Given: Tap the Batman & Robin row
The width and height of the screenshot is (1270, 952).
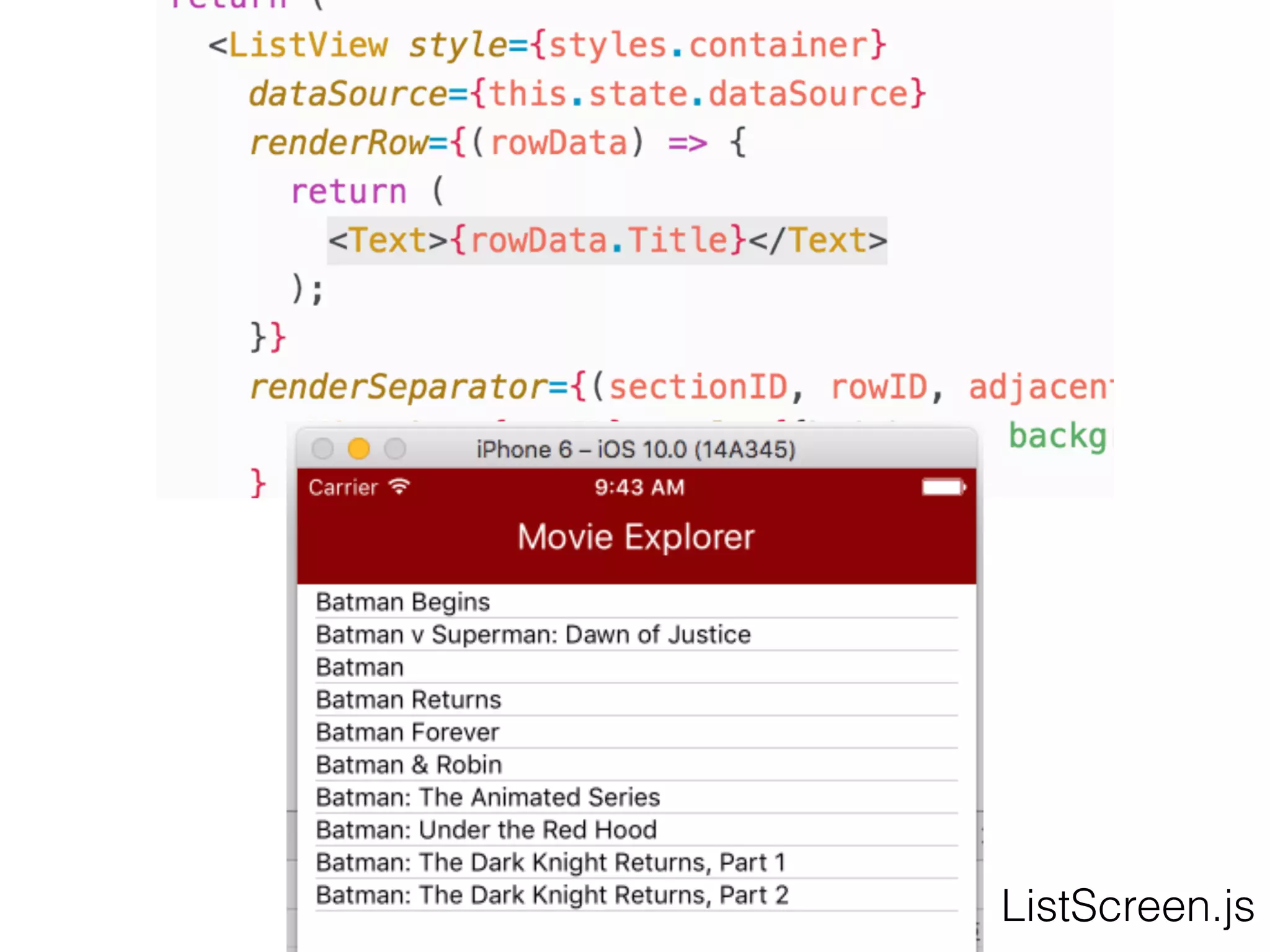Looking at the screenshot, I should coord(409,765).
